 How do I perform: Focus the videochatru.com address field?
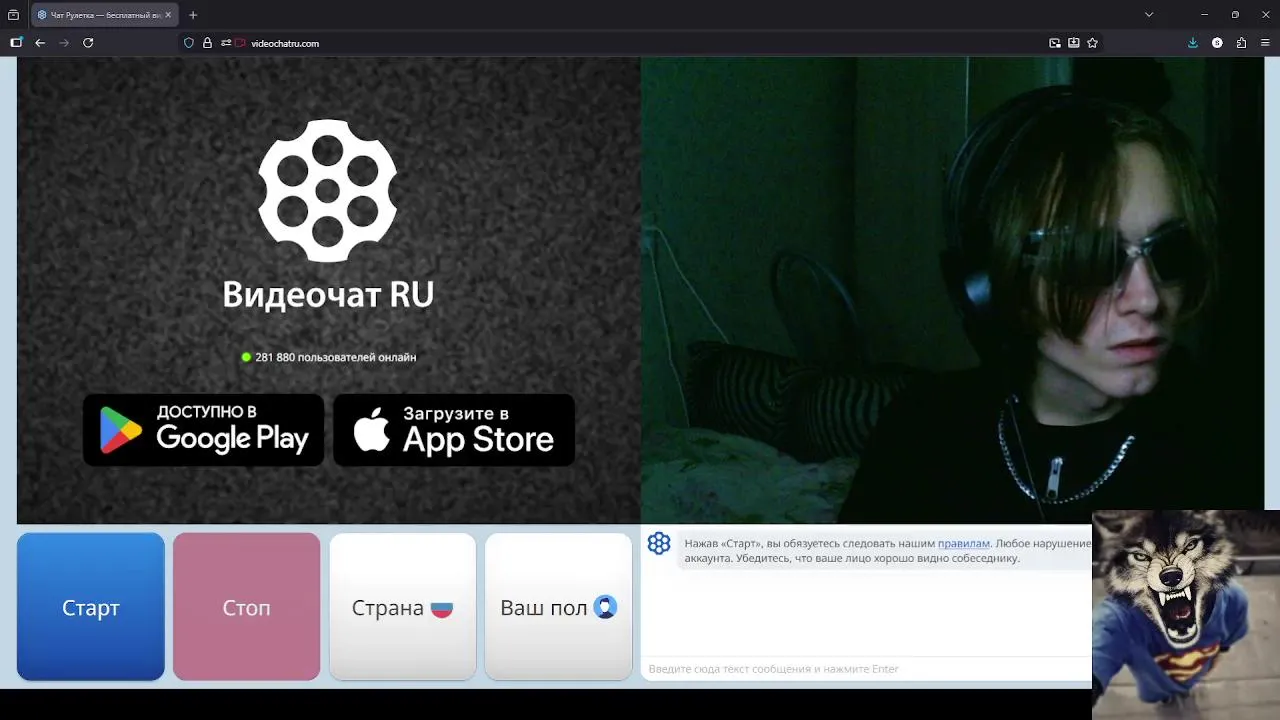coord(640,43)
